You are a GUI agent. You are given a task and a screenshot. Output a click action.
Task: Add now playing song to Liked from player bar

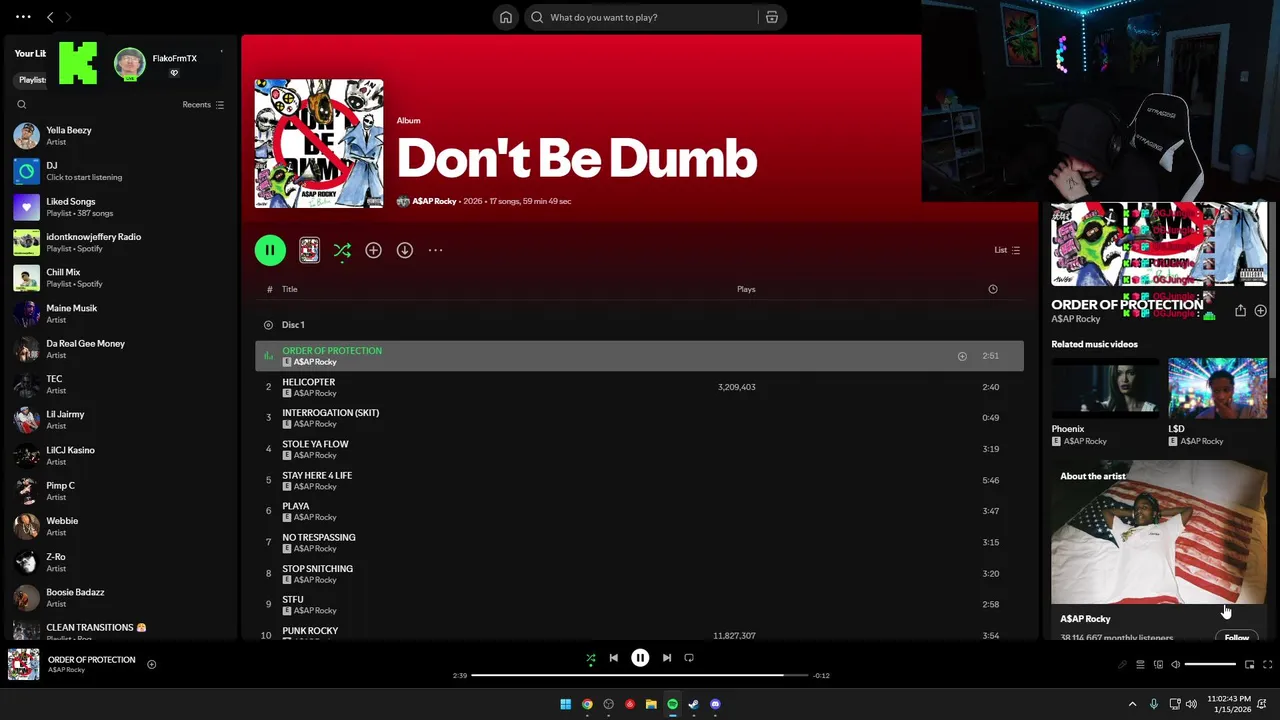(152, 664)
